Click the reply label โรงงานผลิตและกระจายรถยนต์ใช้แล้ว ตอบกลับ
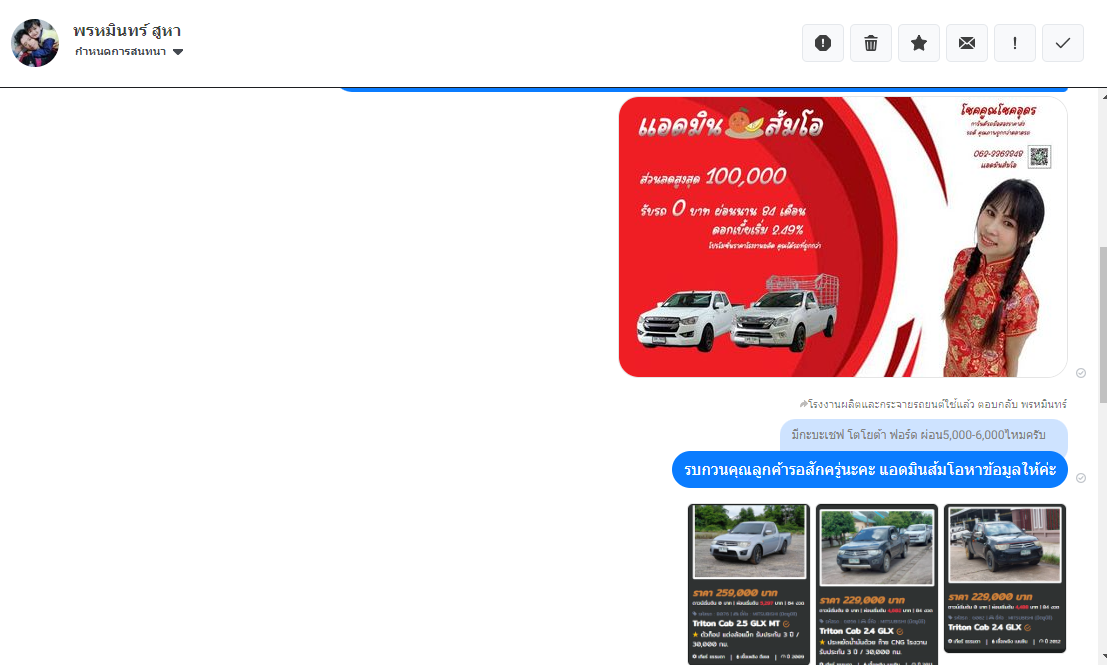The width and height of the screenshot is (1107, 670). pyautogui.click(x=933, y=404)
